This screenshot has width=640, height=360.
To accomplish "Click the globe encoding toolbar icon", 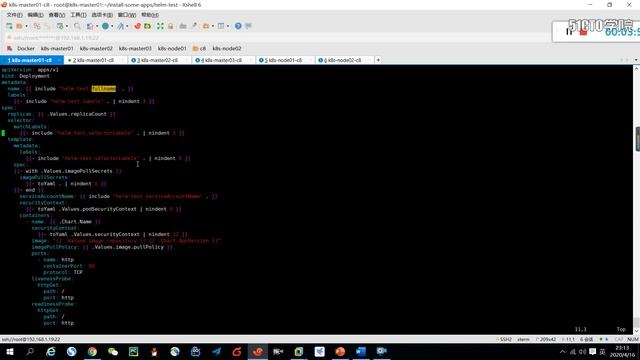I will pos(105,26).
